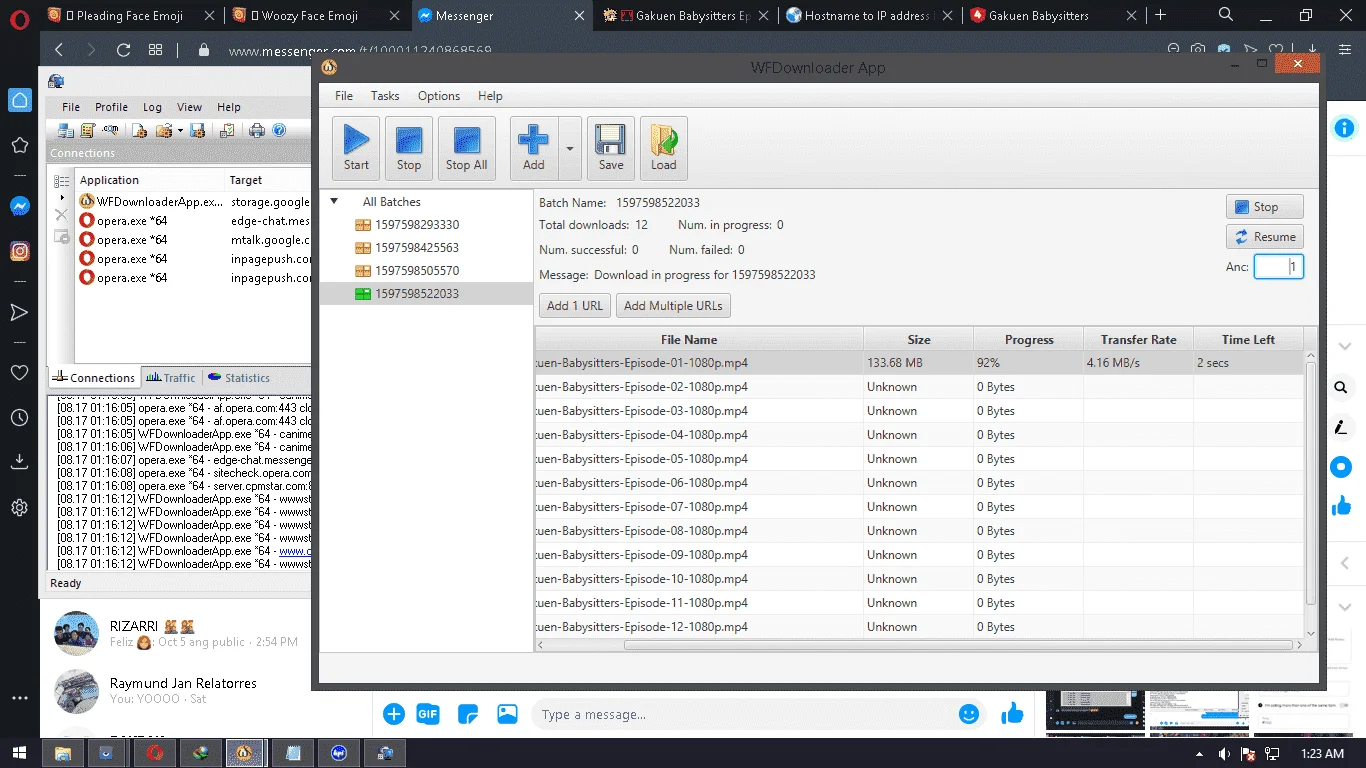The width and height of the screenshot is (1366, 768).
Task: Click the Messenger emoji smiley icon
Action: (968, 714)
